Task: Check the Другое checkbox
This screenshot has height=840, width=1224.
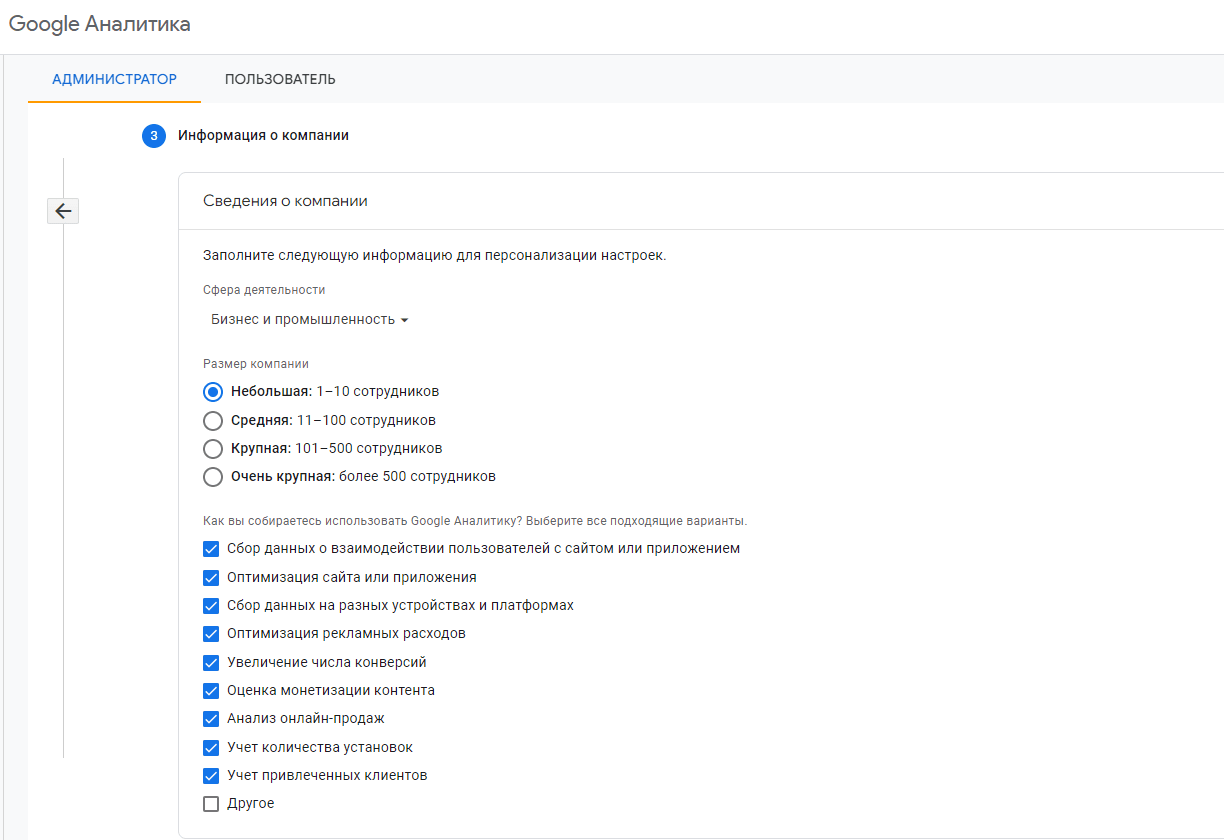Action: tap(211, 804)
